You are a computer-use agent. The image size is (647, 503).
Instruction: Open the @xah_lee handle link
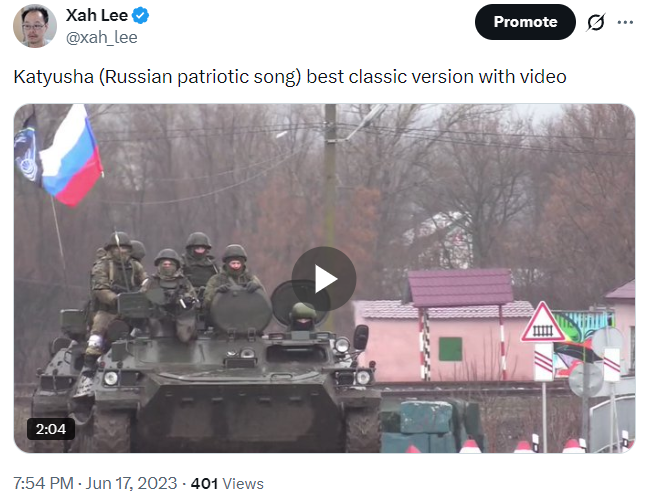[102, 38]
